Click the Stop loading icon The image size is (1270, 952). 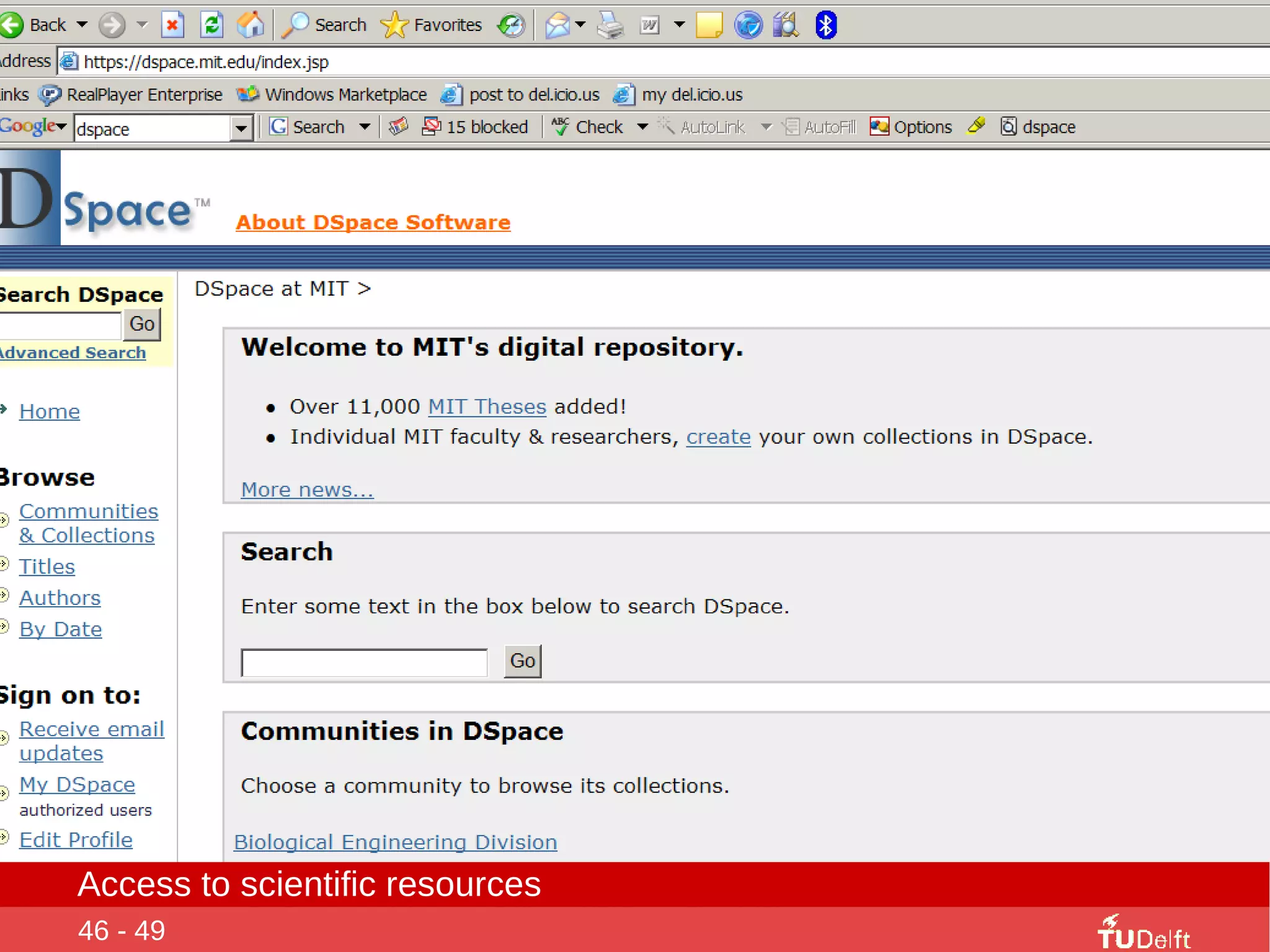(172, 25)
